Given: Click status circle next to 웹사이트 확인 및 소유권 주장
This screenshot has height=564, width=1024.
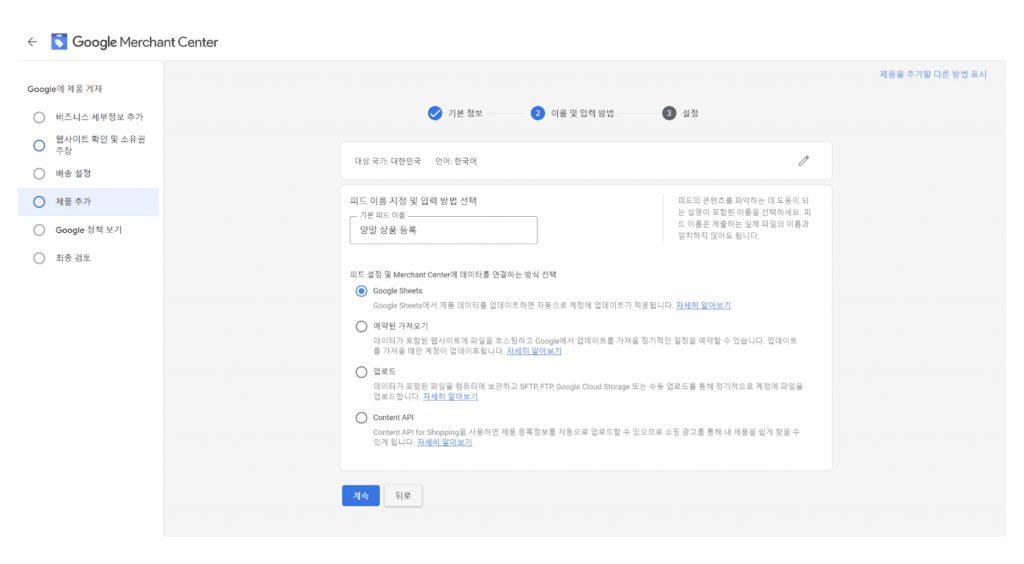Looking at the screenshot, I should [39, 146].
